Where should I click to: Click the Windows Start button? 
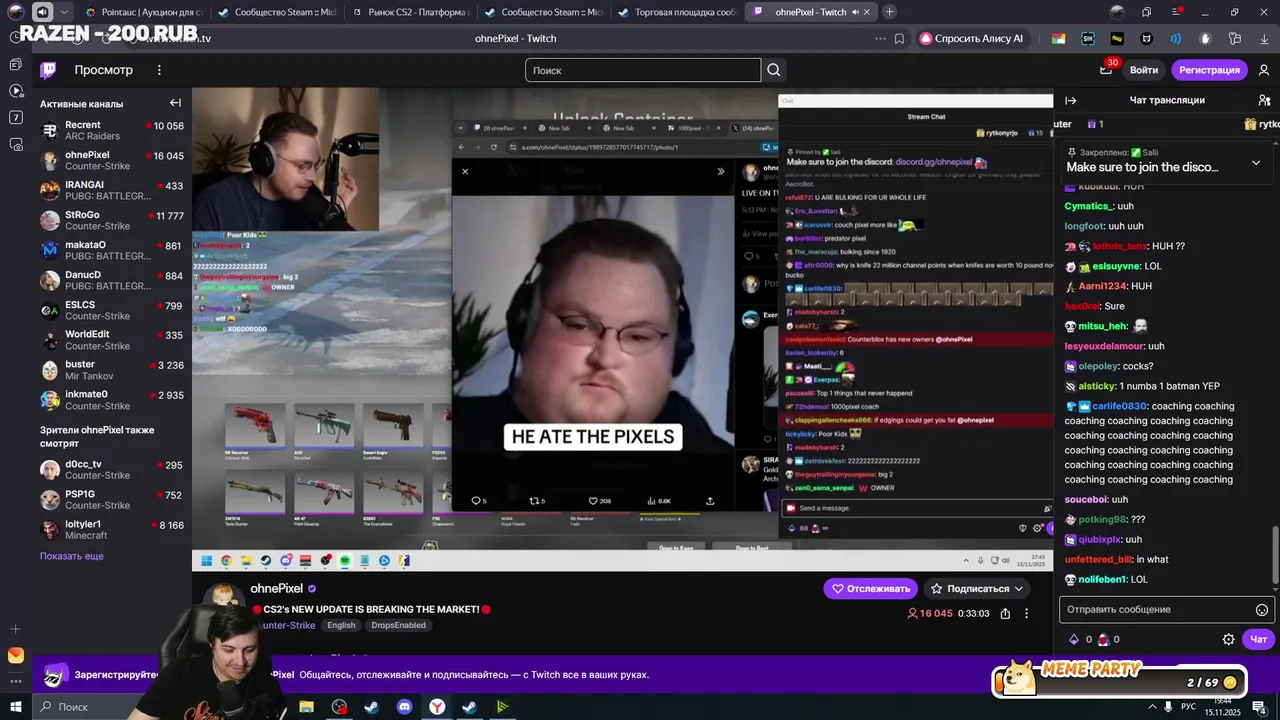14,707
